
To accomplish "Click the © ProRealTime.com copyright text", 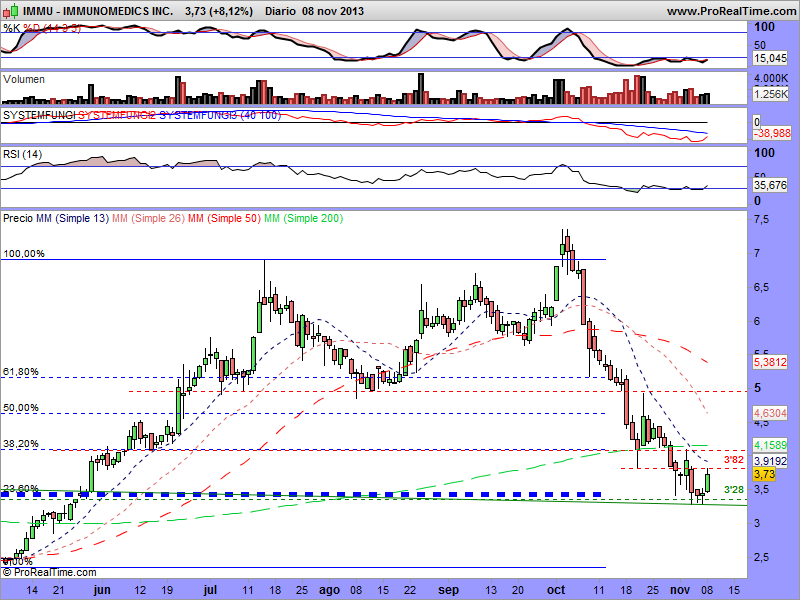I will pyautogui.click(x=49, y=573).
